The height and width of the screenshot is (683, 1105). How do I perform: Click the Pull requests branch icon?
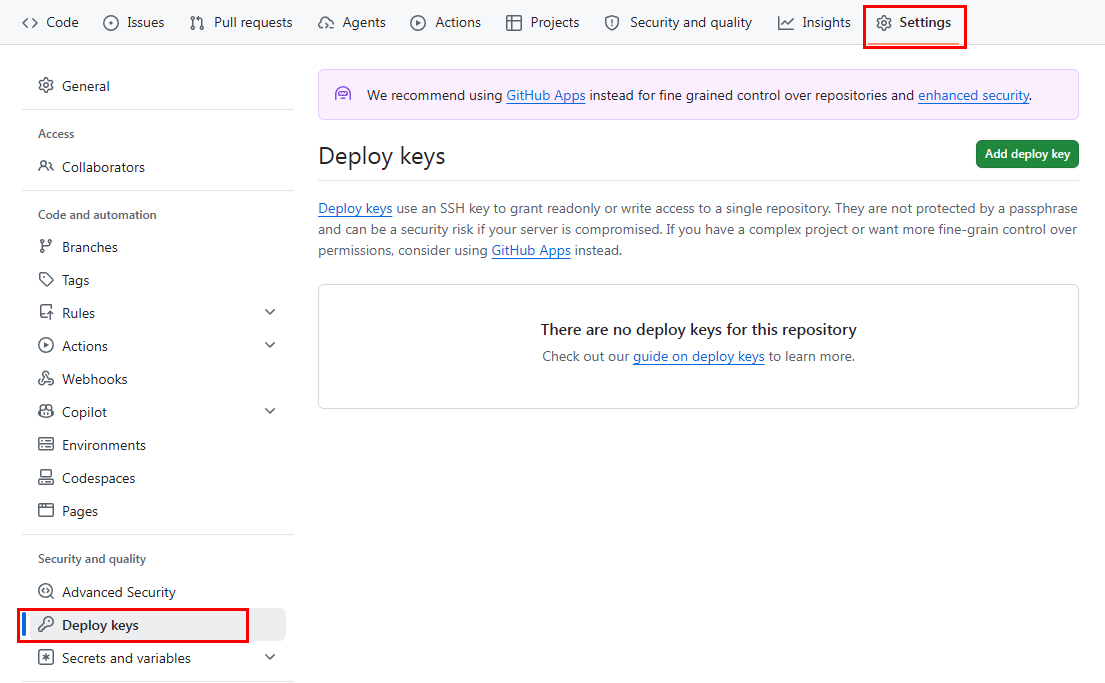(197, 23)
